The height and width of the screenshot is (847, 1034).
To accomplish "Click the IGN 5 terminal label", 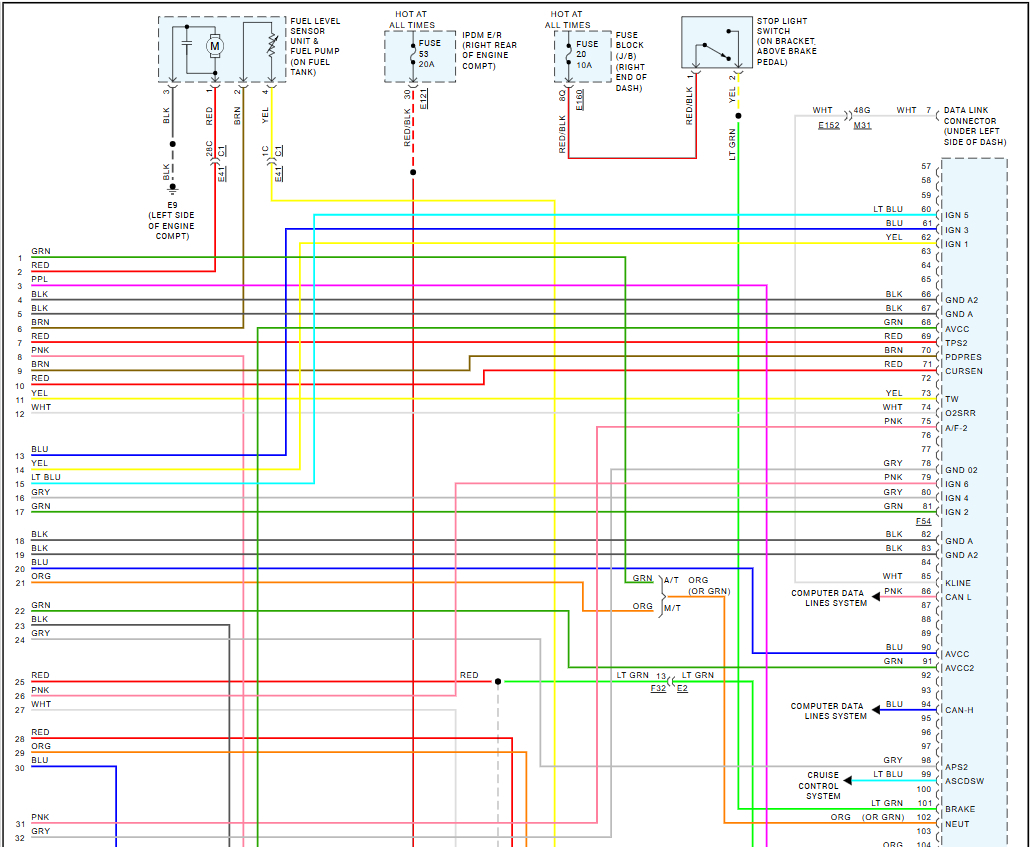I will 957,215.
